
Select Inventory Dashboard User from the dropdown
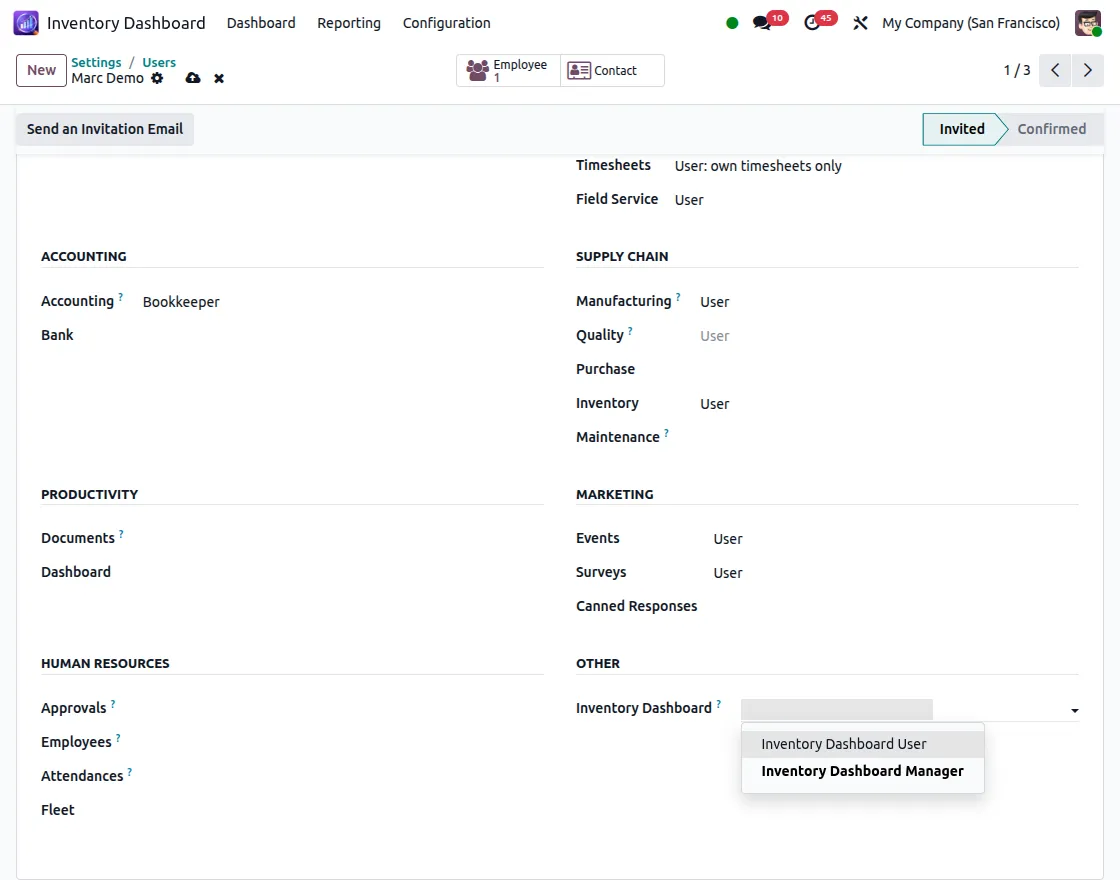pyautogui.click(x=843, y=743)
